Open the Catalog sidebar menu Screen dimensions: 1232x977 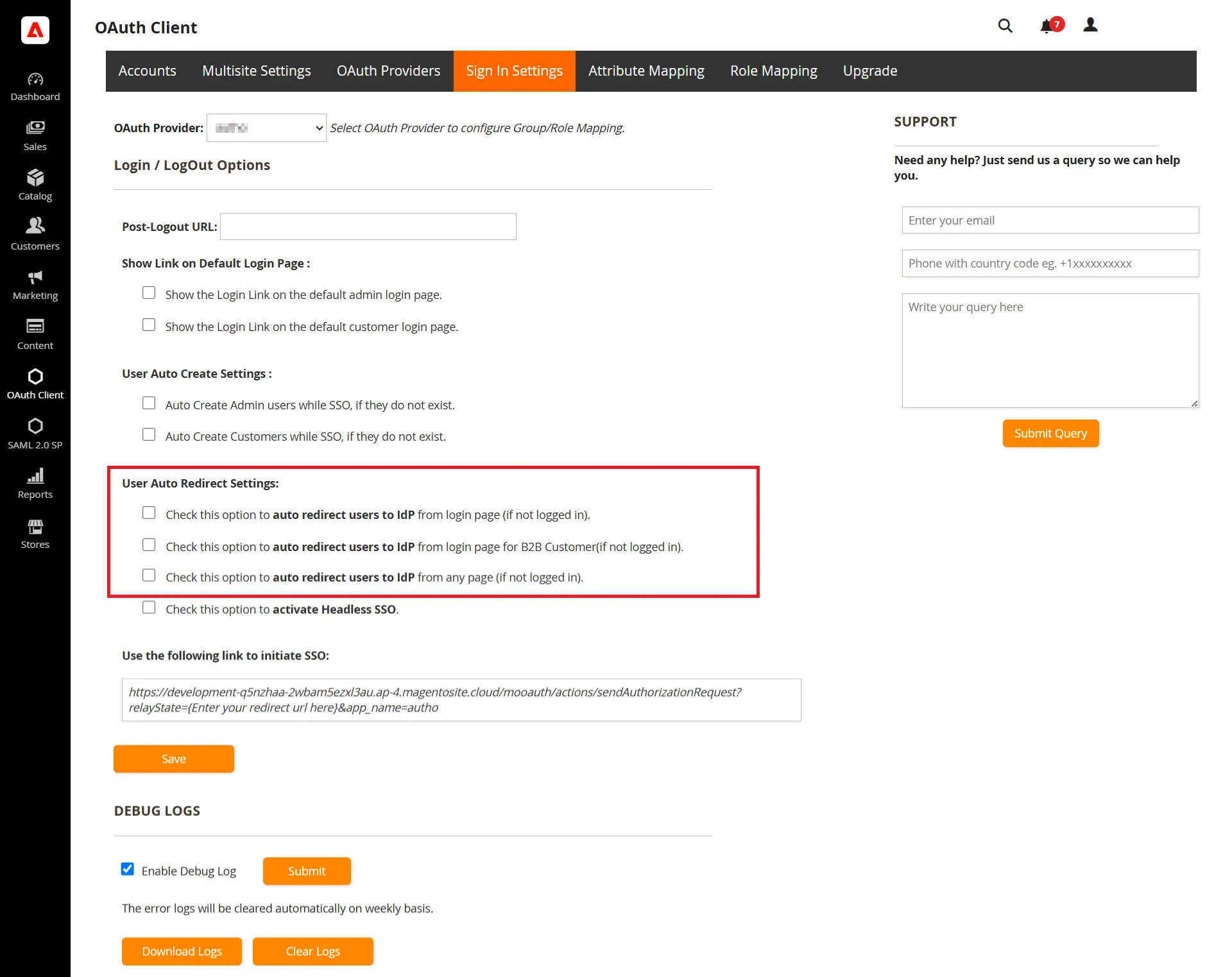click(x=35, y=185)
